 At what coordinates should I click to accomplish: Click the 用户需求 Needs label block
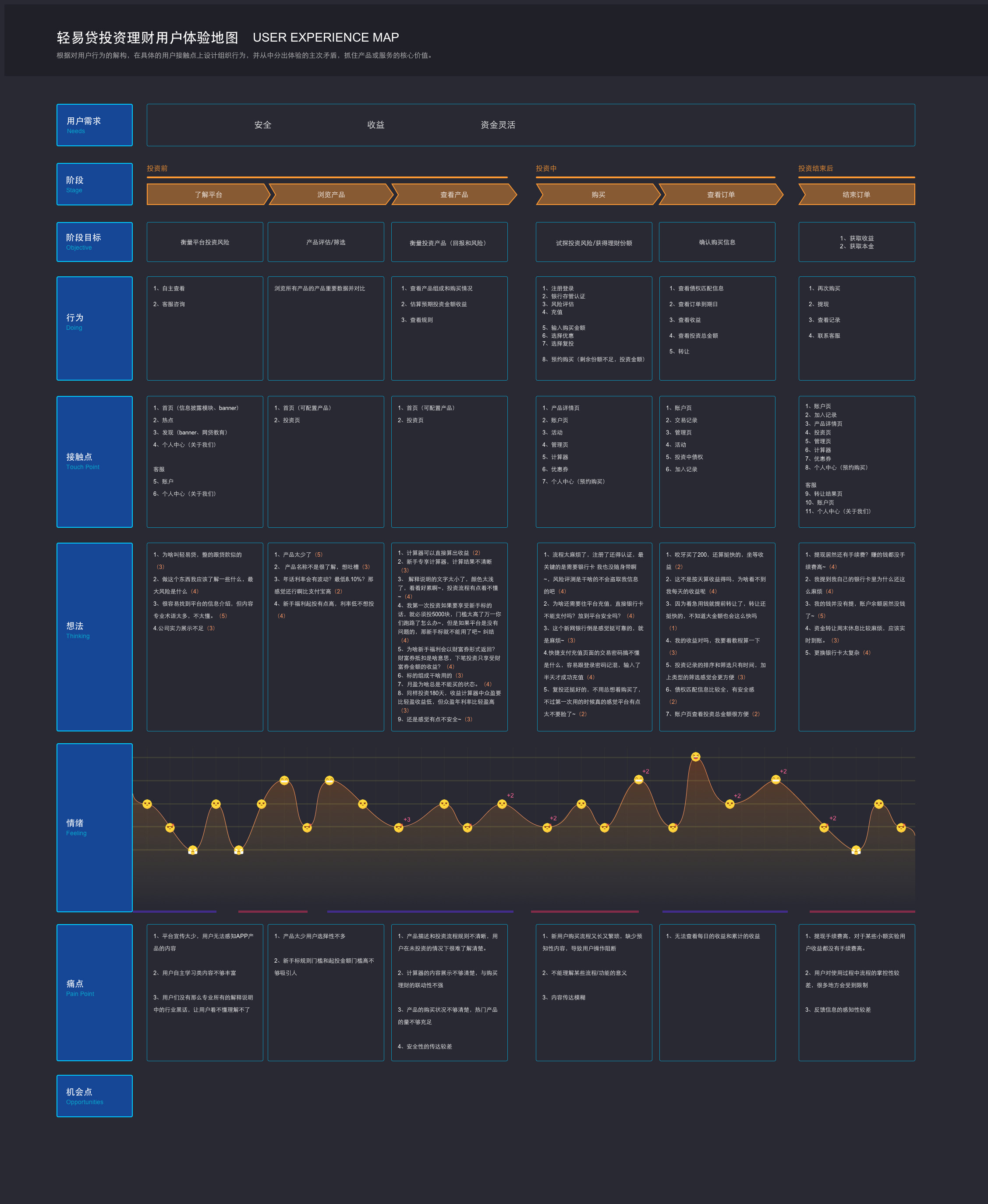pyautogui.click(x=95, y=125)
